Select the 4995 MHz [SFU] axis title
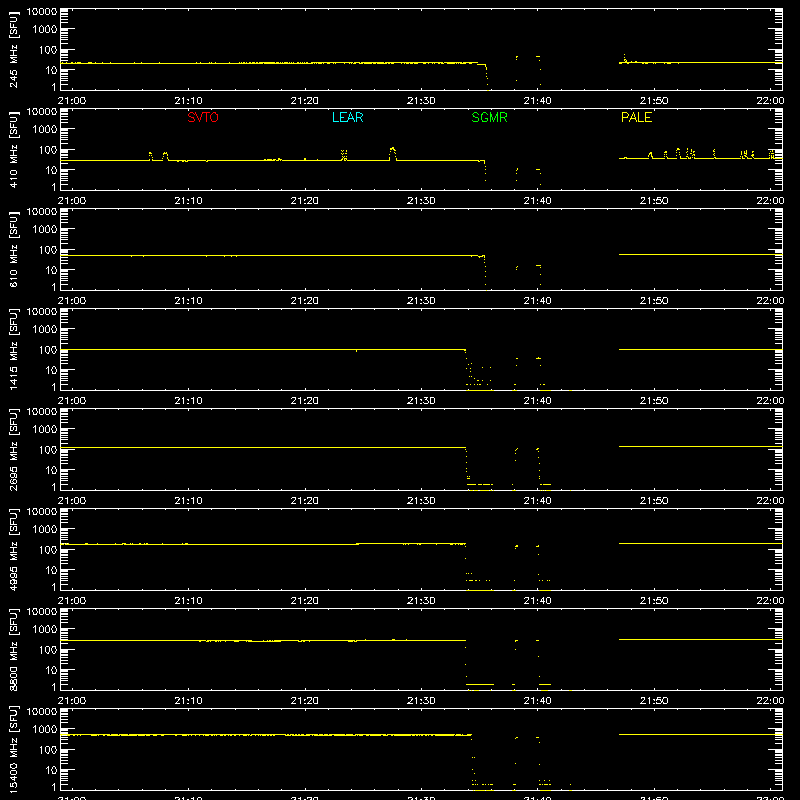 [13, 549]
